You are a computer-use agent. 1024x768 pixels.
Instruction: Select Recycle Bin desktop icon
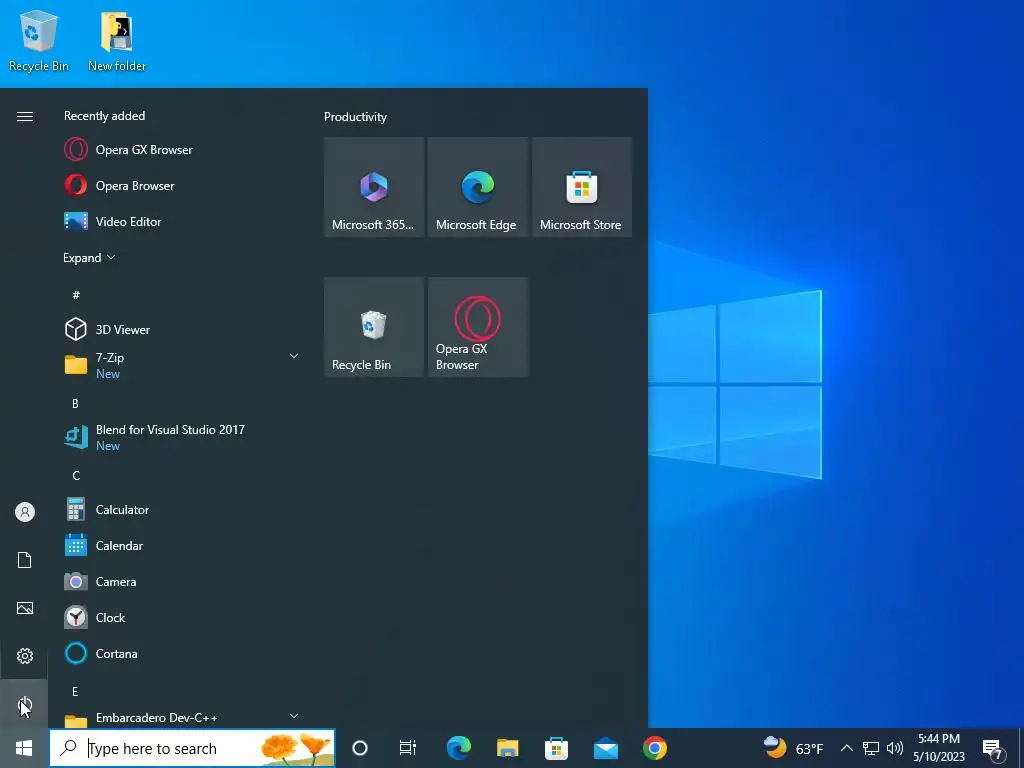click(x=39, y=40)
